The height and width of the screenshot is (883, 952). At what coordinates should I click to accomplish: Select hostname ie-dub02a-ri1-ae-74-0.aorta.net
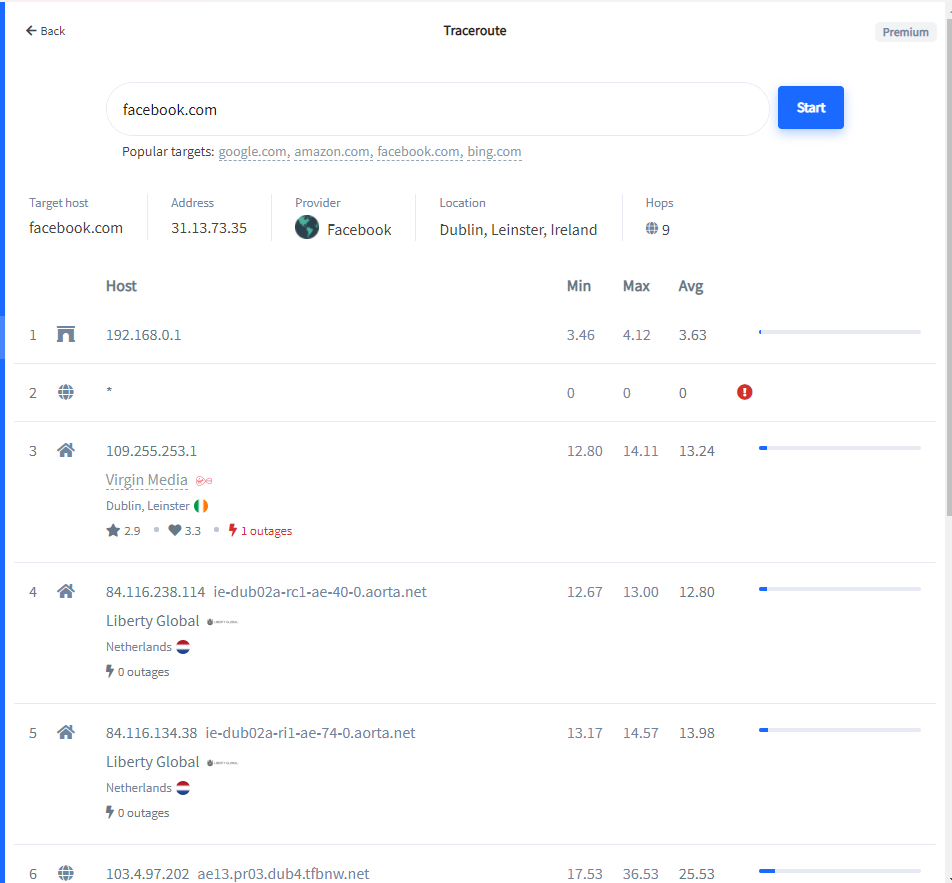pos(310,733)
